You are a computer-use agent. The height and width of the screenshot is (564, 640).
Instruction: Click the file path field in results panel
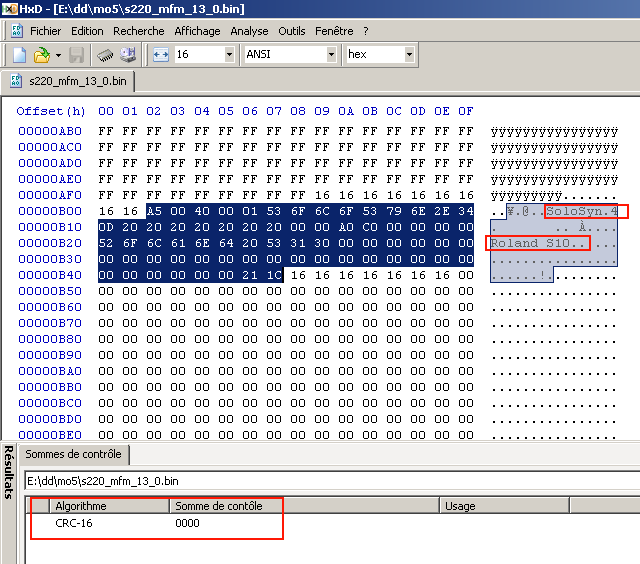(332, 481)
